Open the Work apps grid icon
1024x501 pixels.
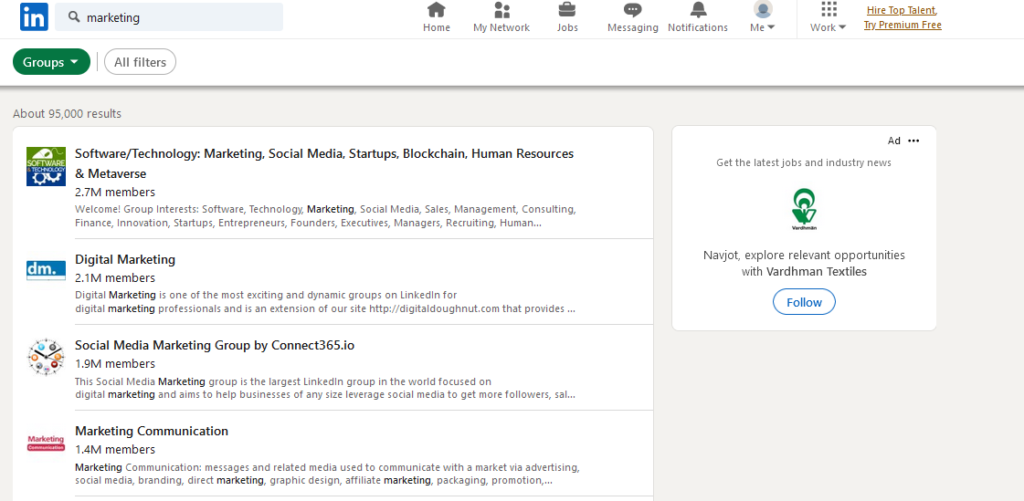click(x=829, y=9)
